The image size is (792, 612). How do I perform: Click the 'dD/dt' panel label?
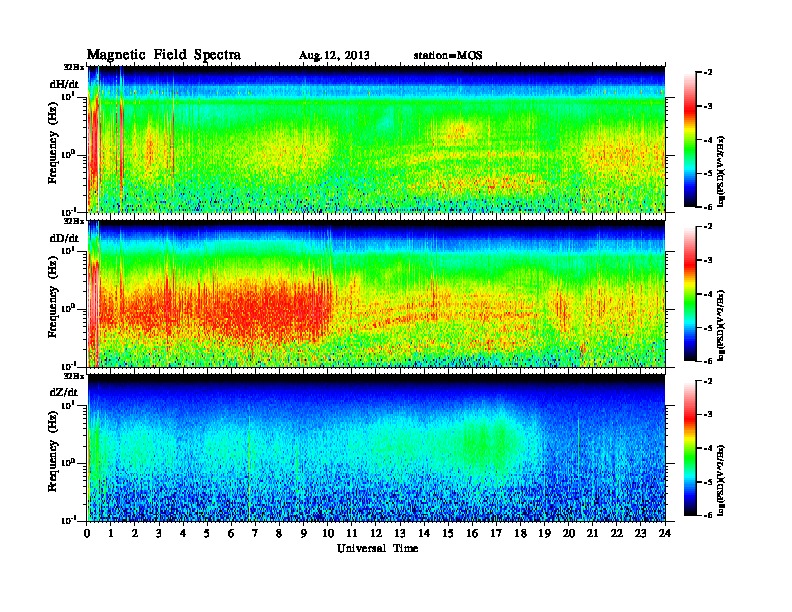(64, 238)
